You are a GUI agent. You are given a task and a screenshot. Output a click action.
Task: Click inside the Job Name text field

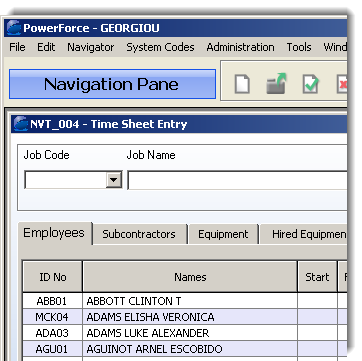(x=237, y=180)
